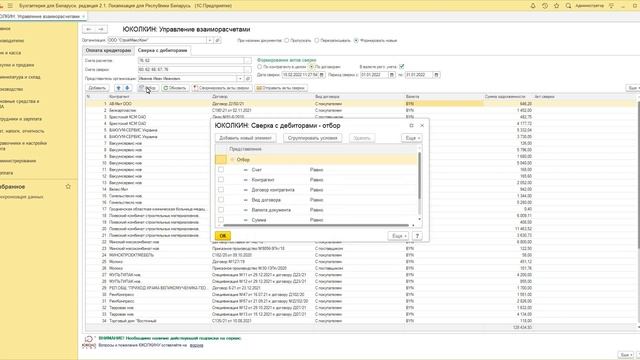Tick the Счет filter checkbox

pyautogui.click(x=221, y=169)
